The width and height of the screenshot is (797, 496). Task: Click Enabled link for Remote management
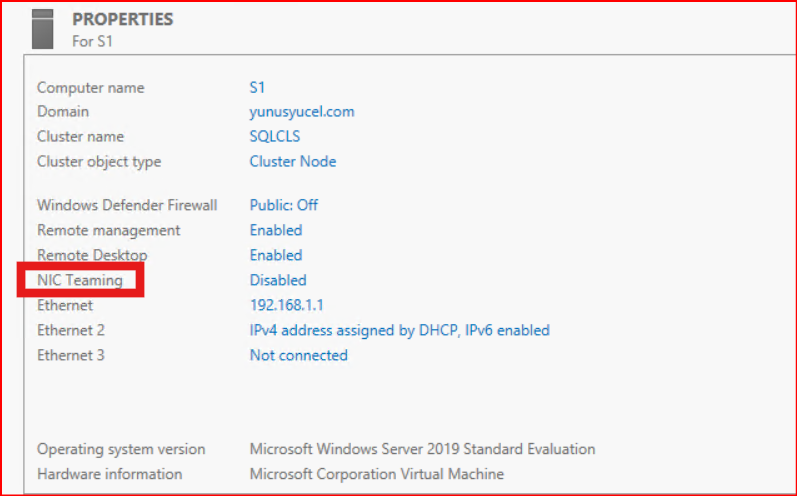point(276,230)
